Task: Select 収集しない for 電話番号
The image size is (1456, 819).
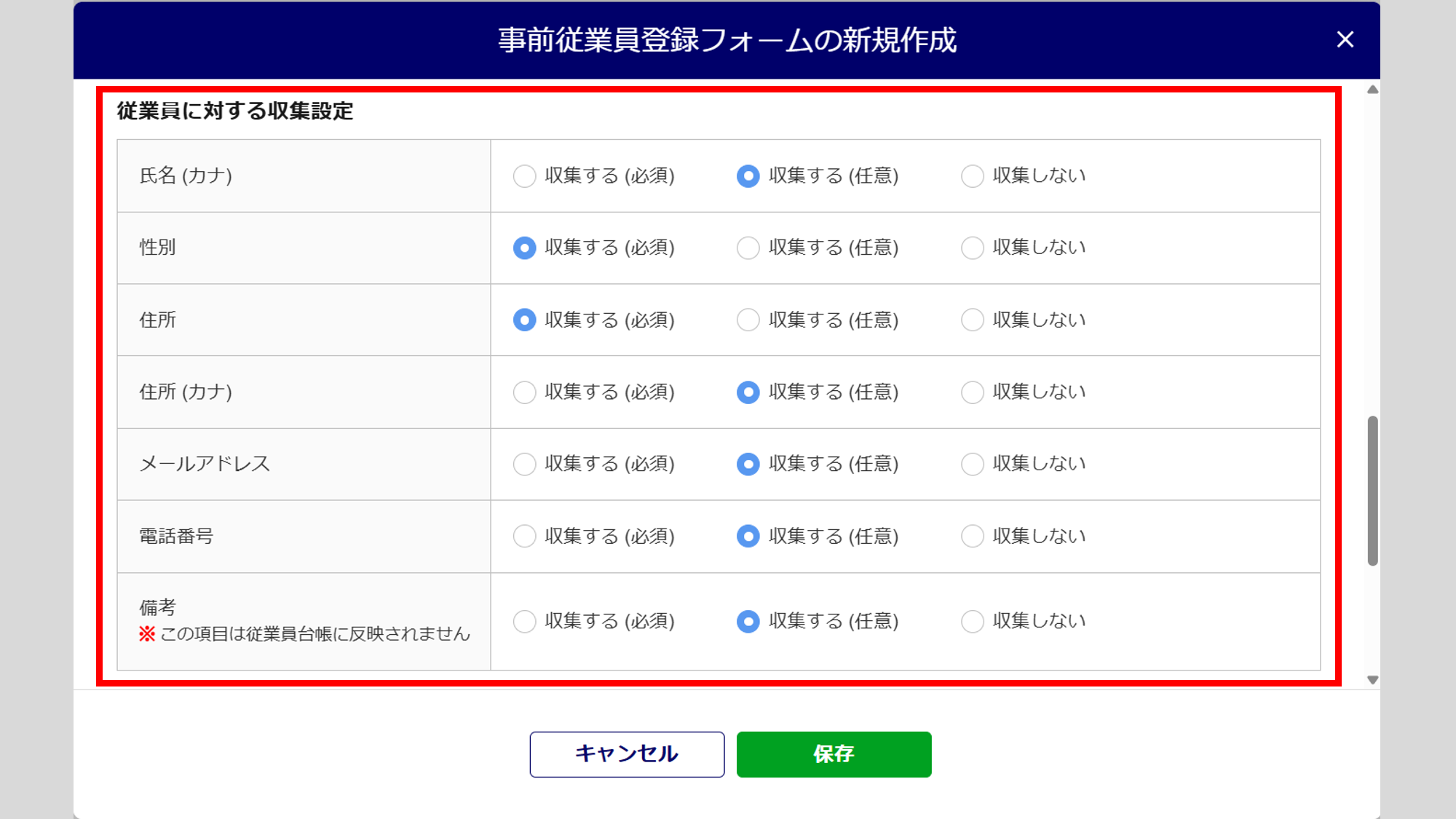Action: tap(973, 537)
